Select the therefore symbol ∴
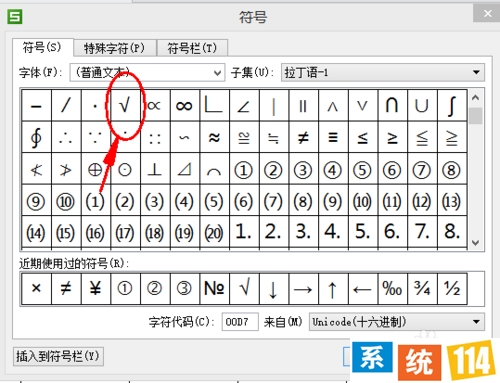 (x=66, y=137)
